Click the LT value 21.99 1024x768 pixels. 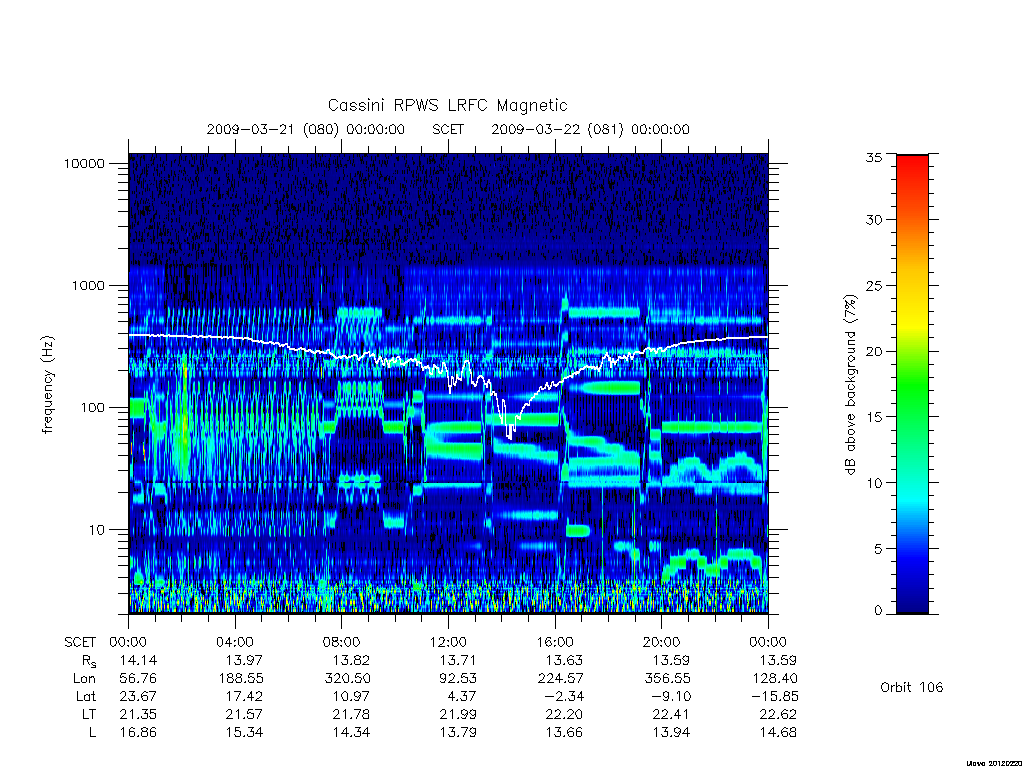point(458,714)
